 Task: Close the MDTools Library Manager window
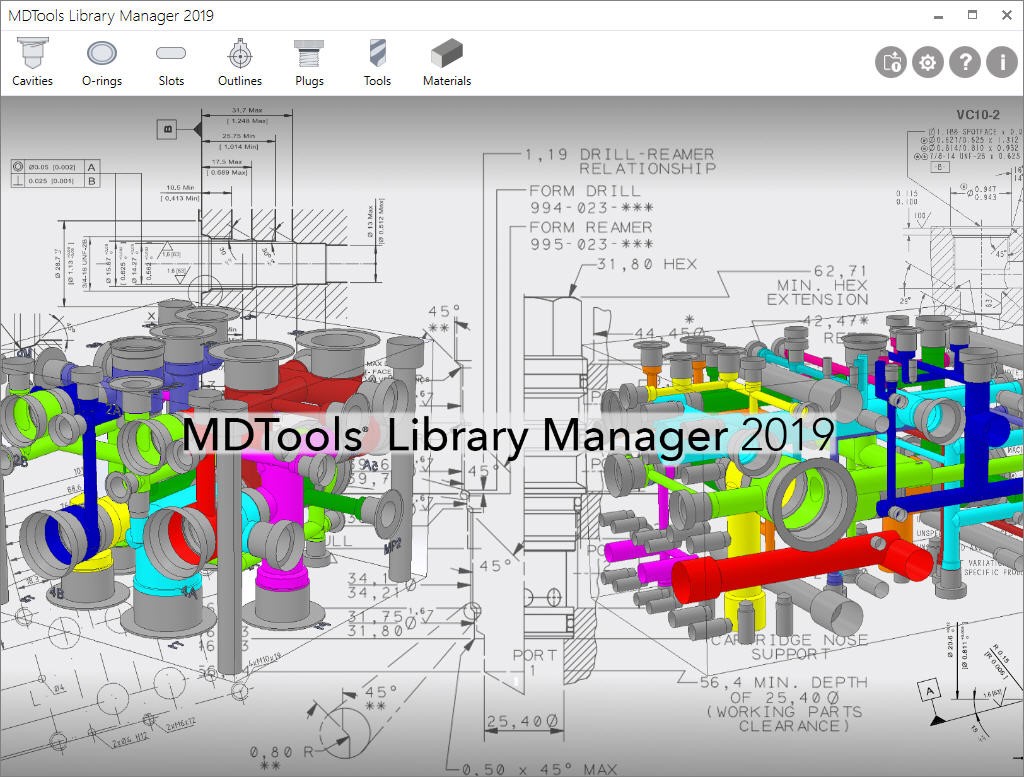(x=1006, y=15)
